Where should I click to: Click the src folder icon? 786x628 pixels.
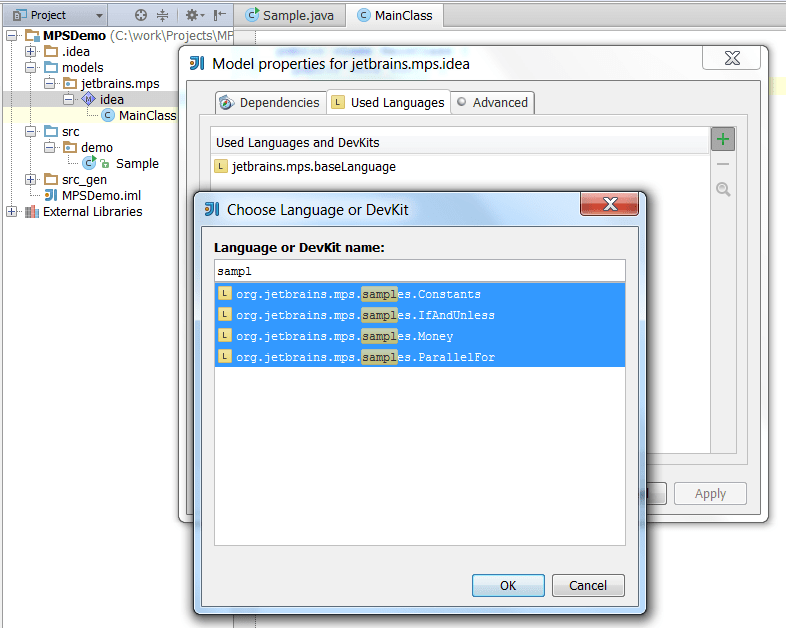tap(51, 131)
